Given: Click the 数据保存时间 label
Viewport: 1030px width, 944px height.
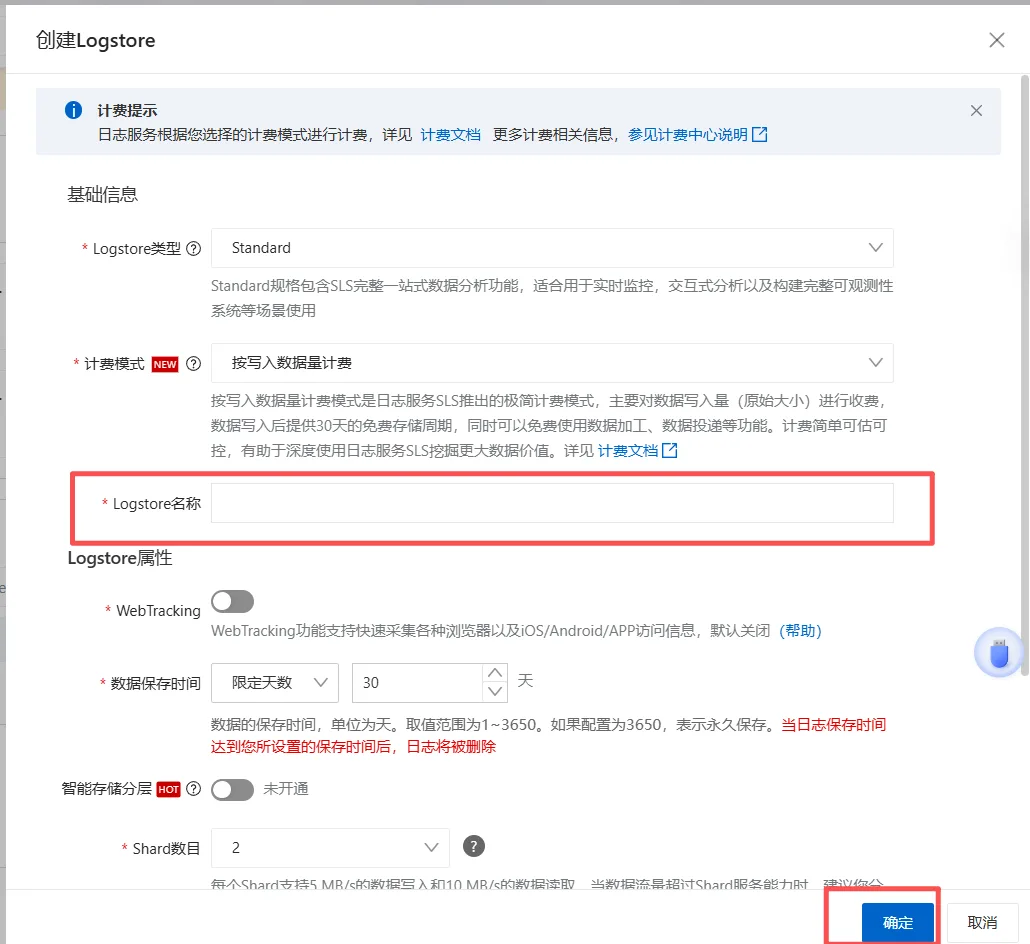Looking at the screenshot, I should (x=155, y=683).
